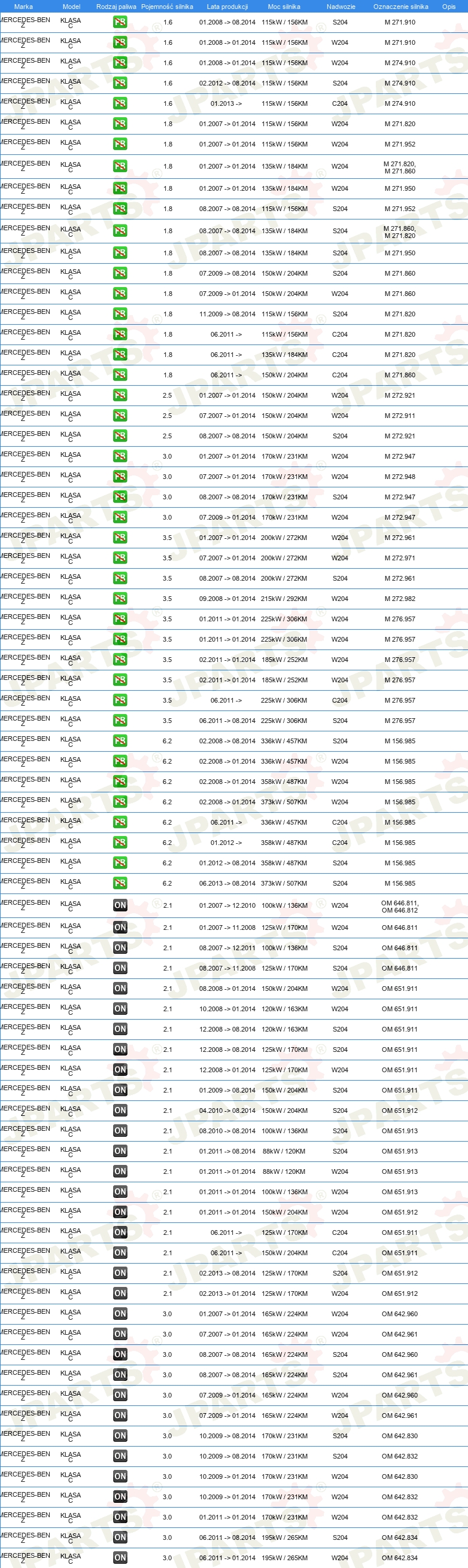The height and width of the screenshot is (1568, 468).
Task: Click the Oznaczenie silnika column header
Action: pos(400,7)
